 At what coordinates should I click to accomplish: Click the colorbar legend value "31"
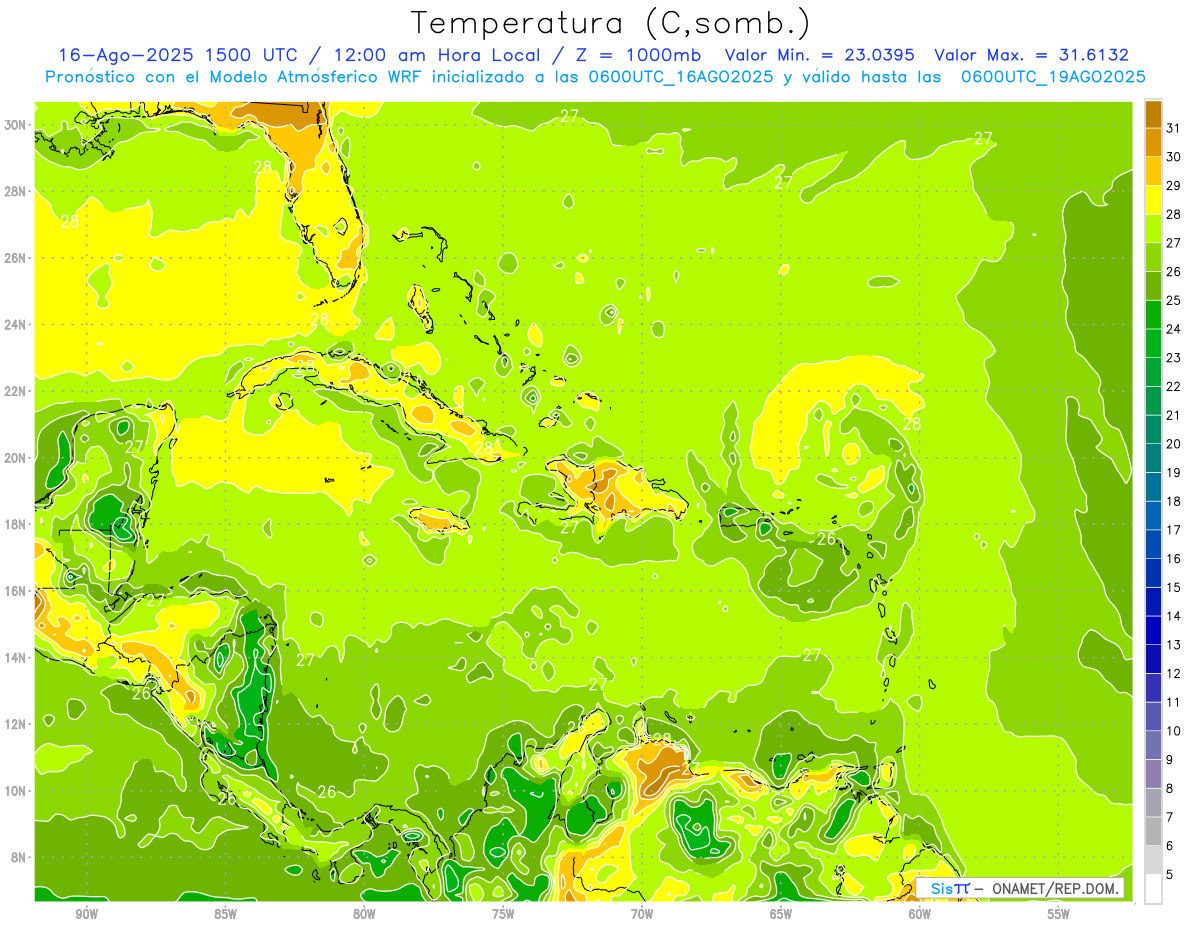point(1173,127)
